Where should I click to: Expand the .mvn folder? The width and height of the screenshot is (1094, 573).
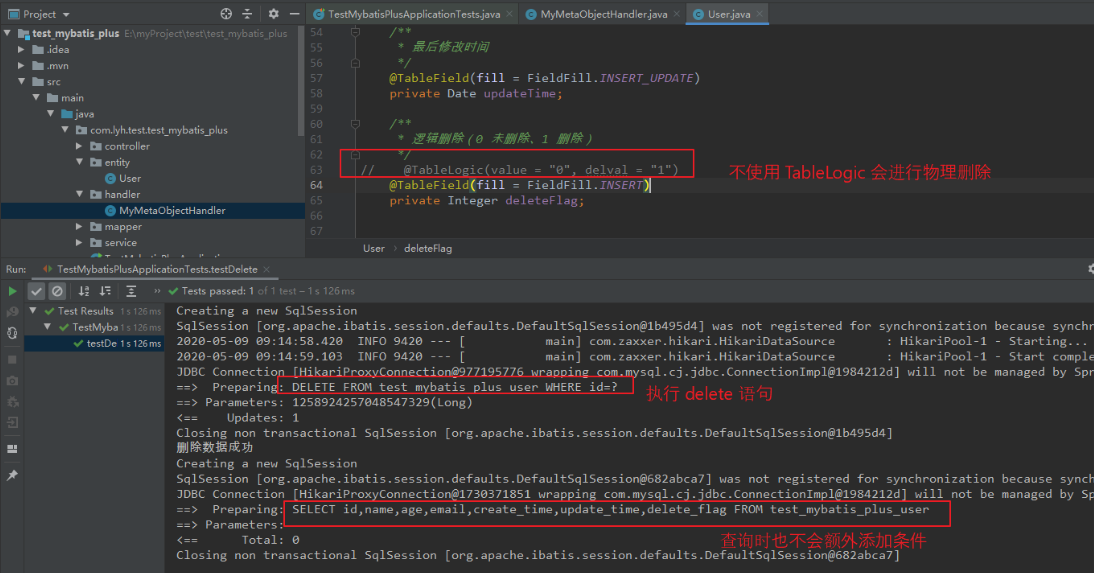pos(21,66)
